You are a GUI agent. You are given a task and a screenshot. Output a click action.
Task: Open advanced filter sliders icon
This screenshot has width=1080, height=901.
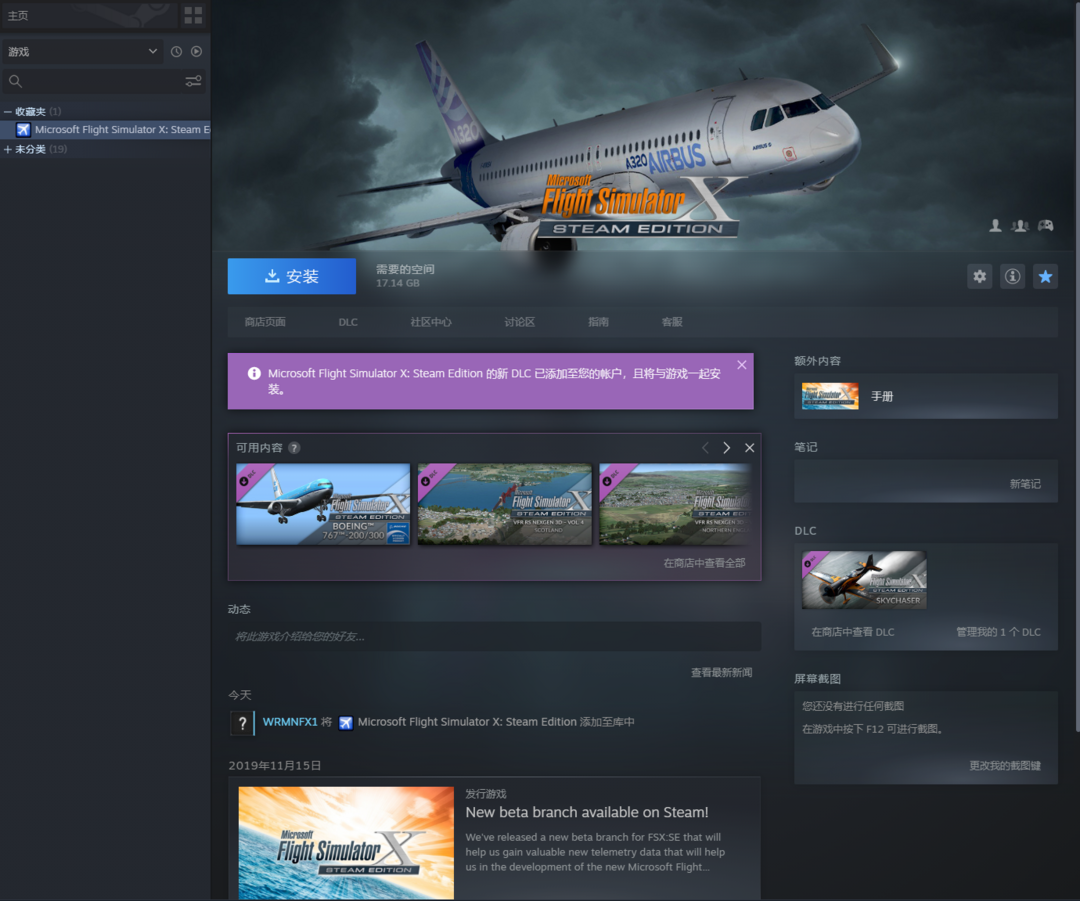tap(194, 81)
